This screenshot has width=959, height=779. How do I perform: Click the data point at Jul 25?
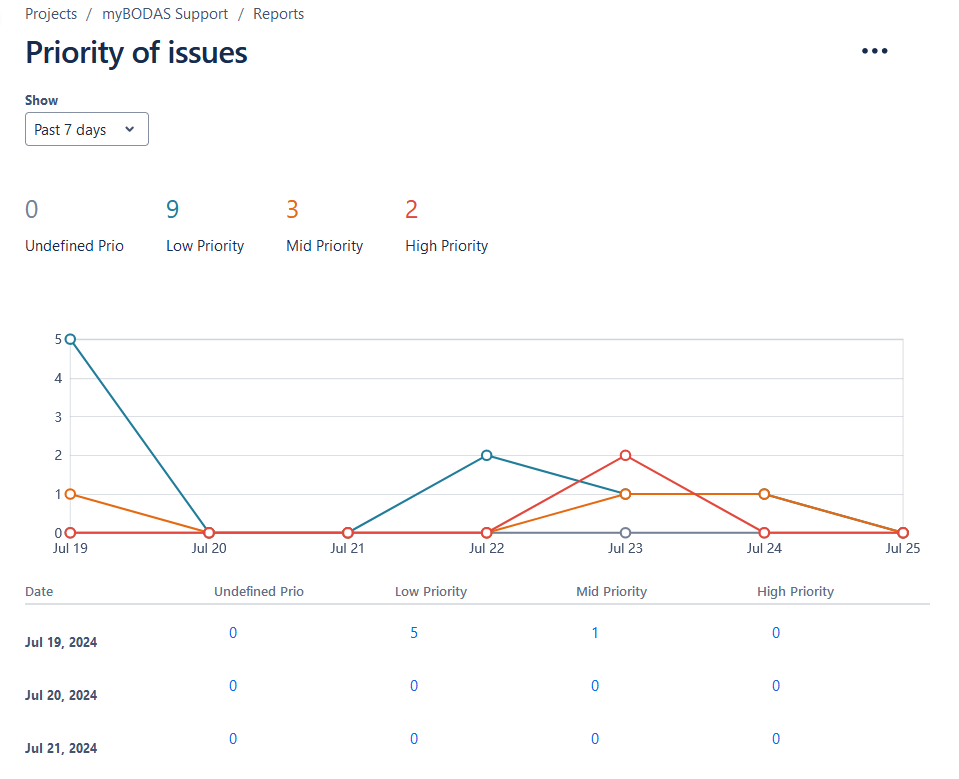click(x=903, y=533)
